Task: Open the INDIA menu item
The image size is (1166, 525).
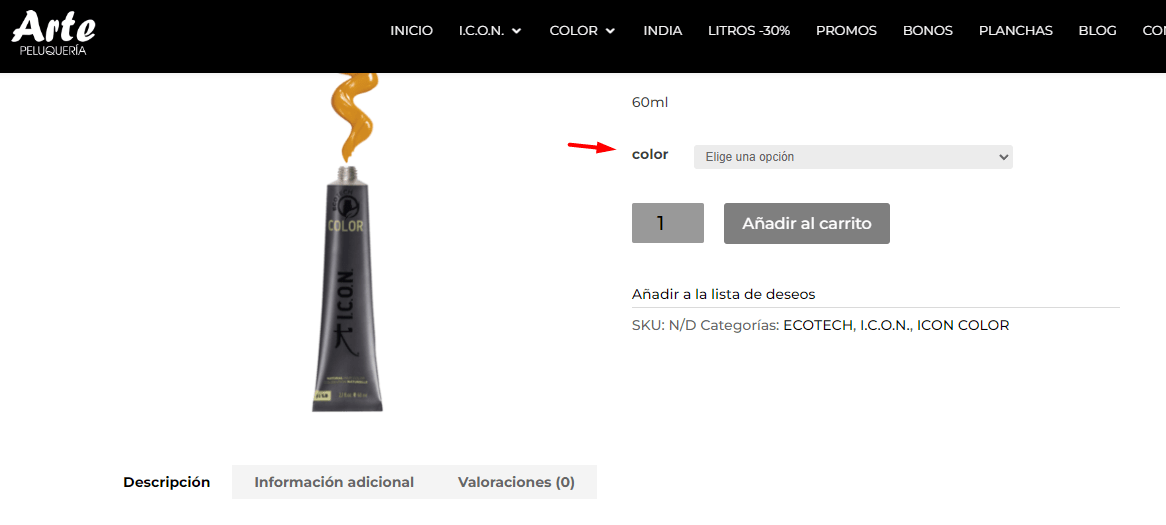Action: (x=663, y=30)
